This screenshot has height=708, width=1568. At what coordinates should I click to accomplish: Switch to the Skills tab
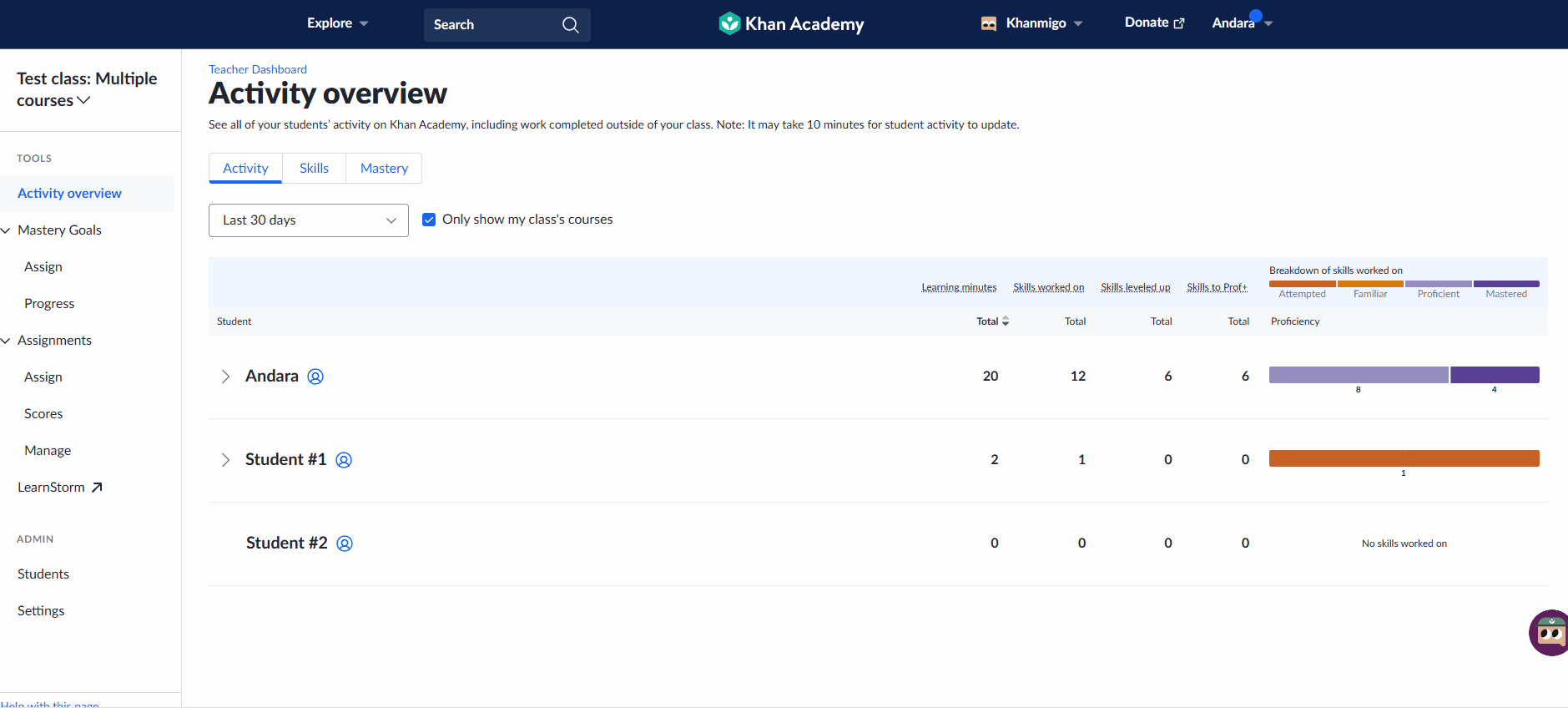click(314, 169)
